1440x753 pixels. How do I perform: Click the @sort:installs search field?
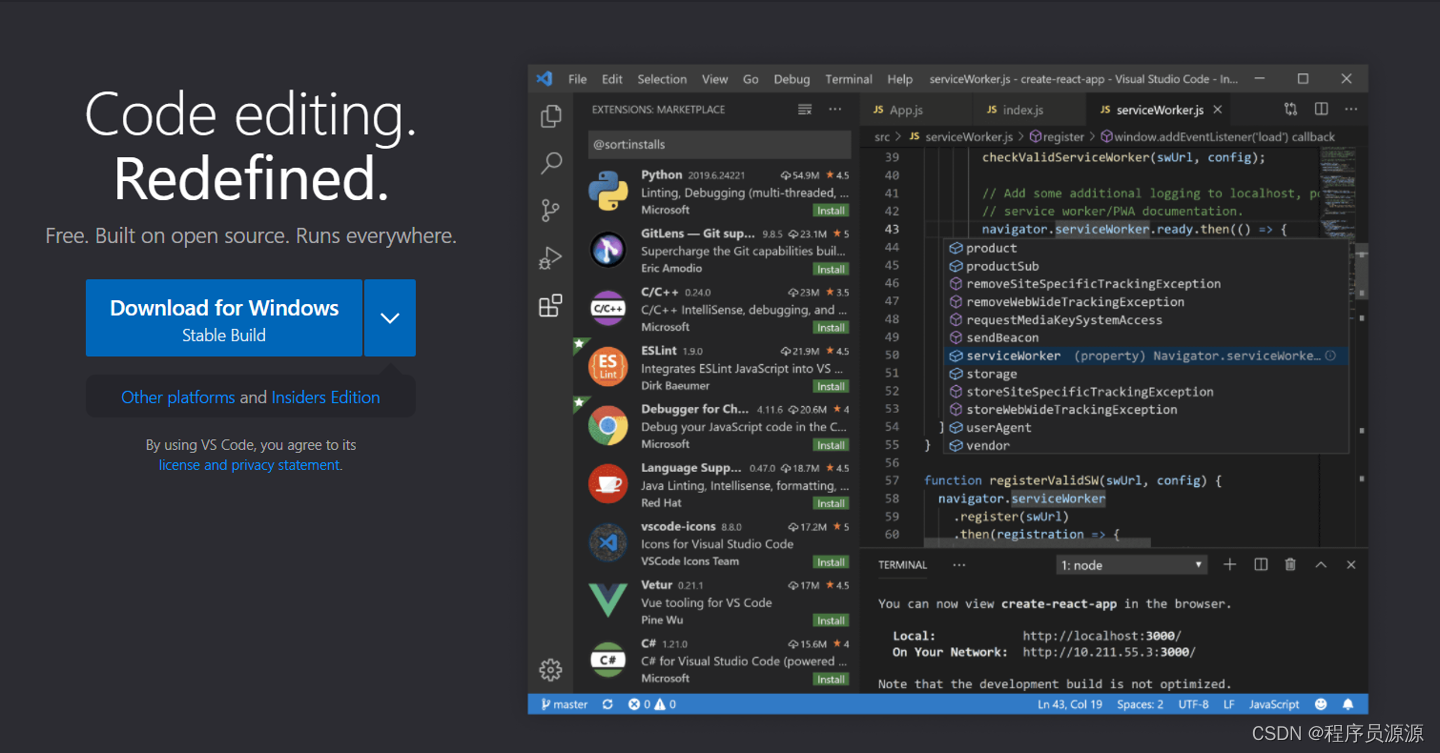[x=720, y=144]
